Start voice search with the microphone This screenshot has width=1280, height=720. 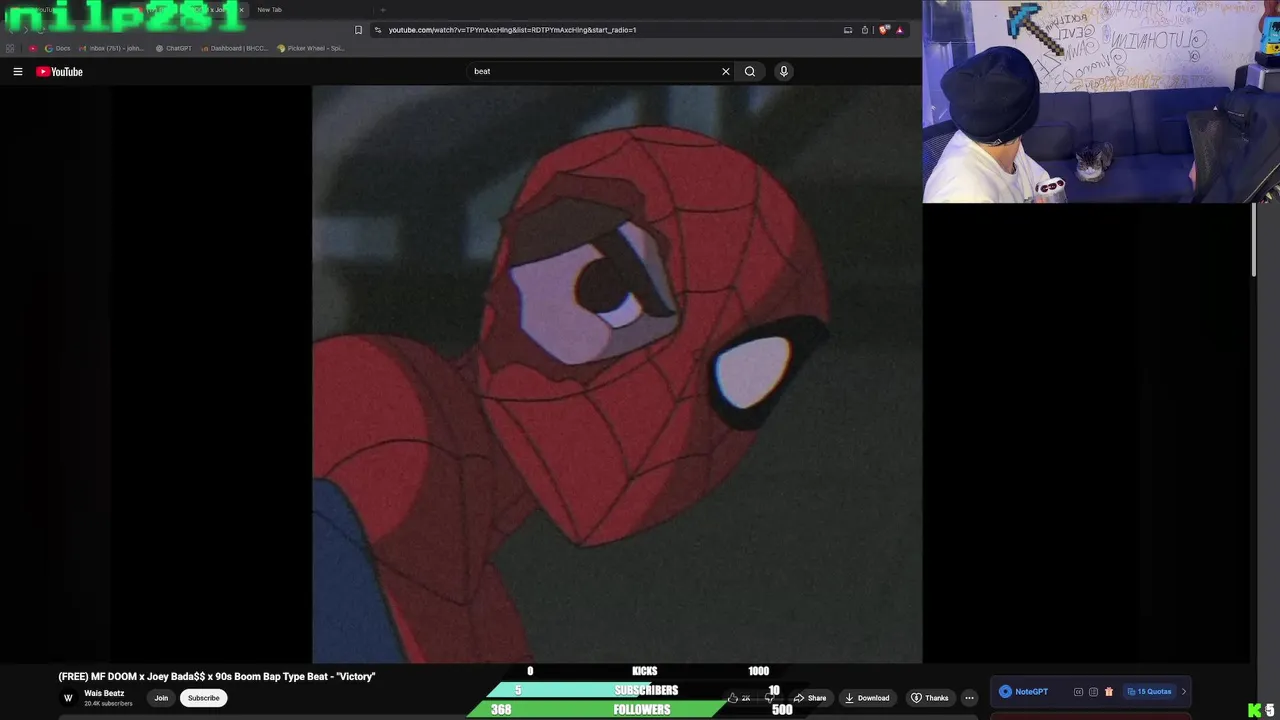[784, 71]
